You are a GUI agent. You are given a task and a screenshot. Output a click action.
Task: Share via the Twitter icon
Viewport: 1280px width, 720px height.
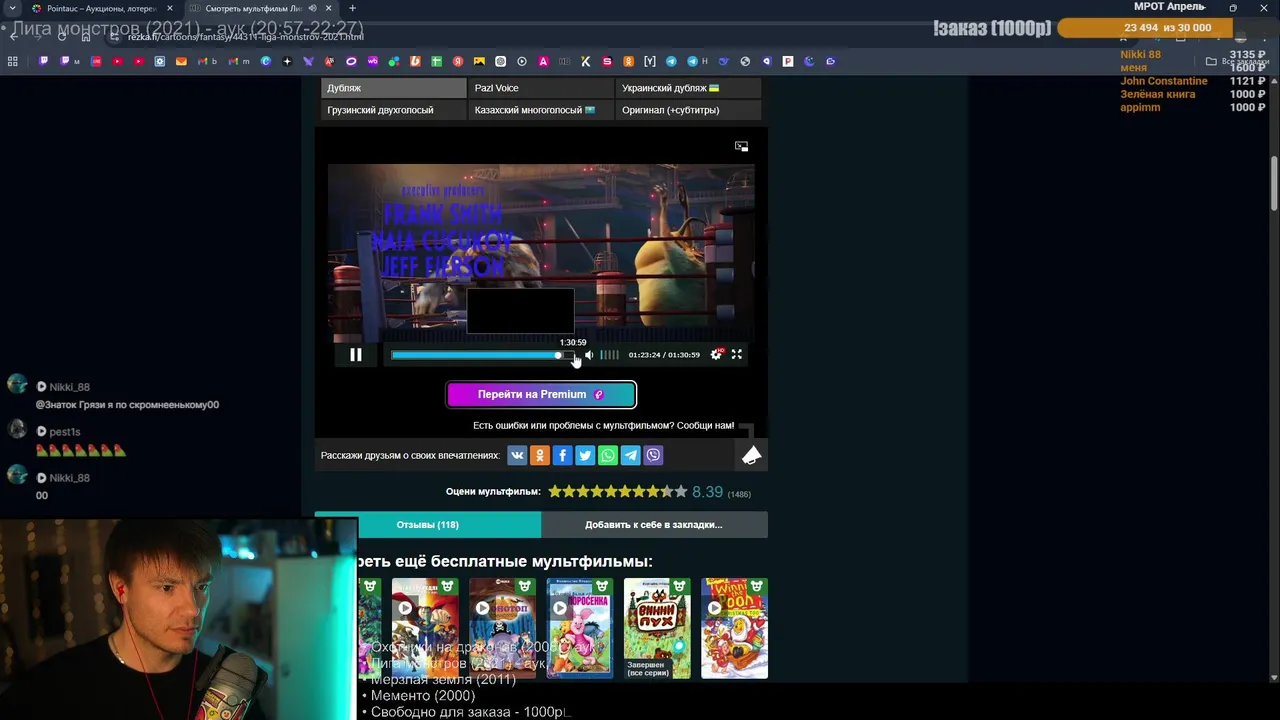(585, 455)
